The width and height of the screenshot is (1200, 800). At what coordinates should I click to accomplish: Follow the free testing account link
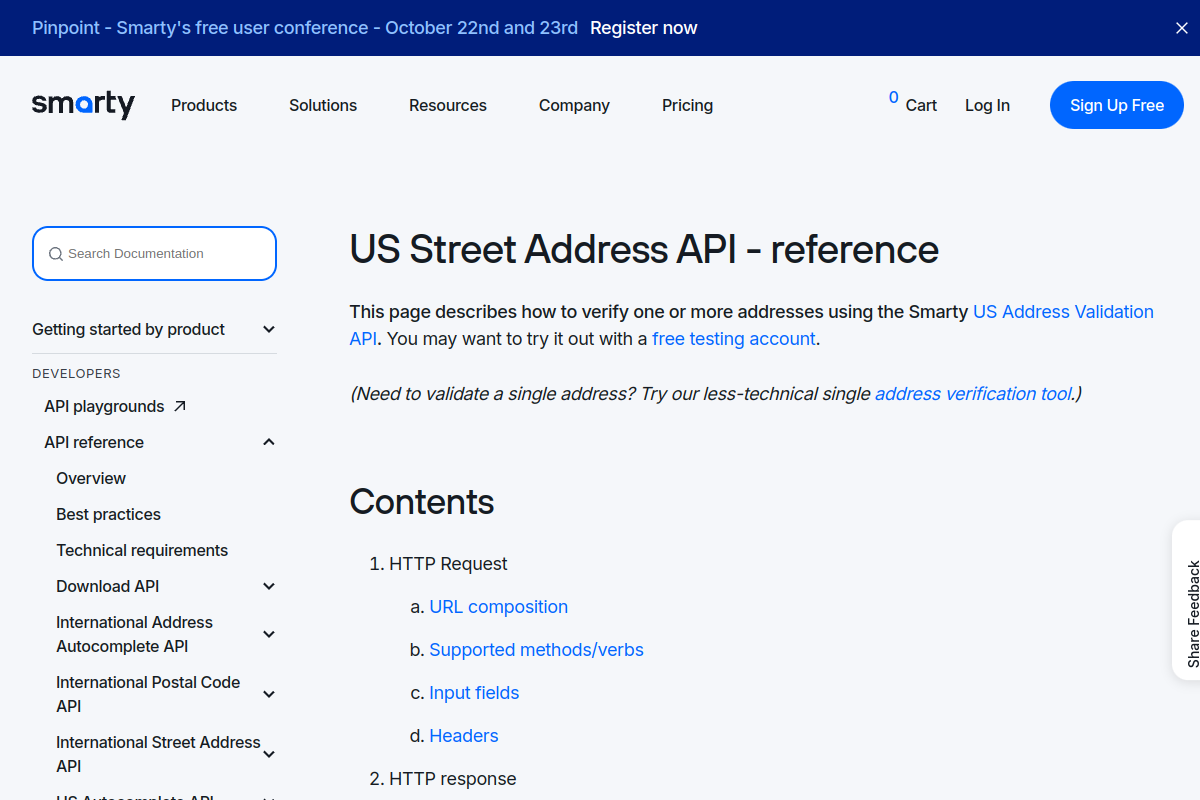click(x=734, y=339)
